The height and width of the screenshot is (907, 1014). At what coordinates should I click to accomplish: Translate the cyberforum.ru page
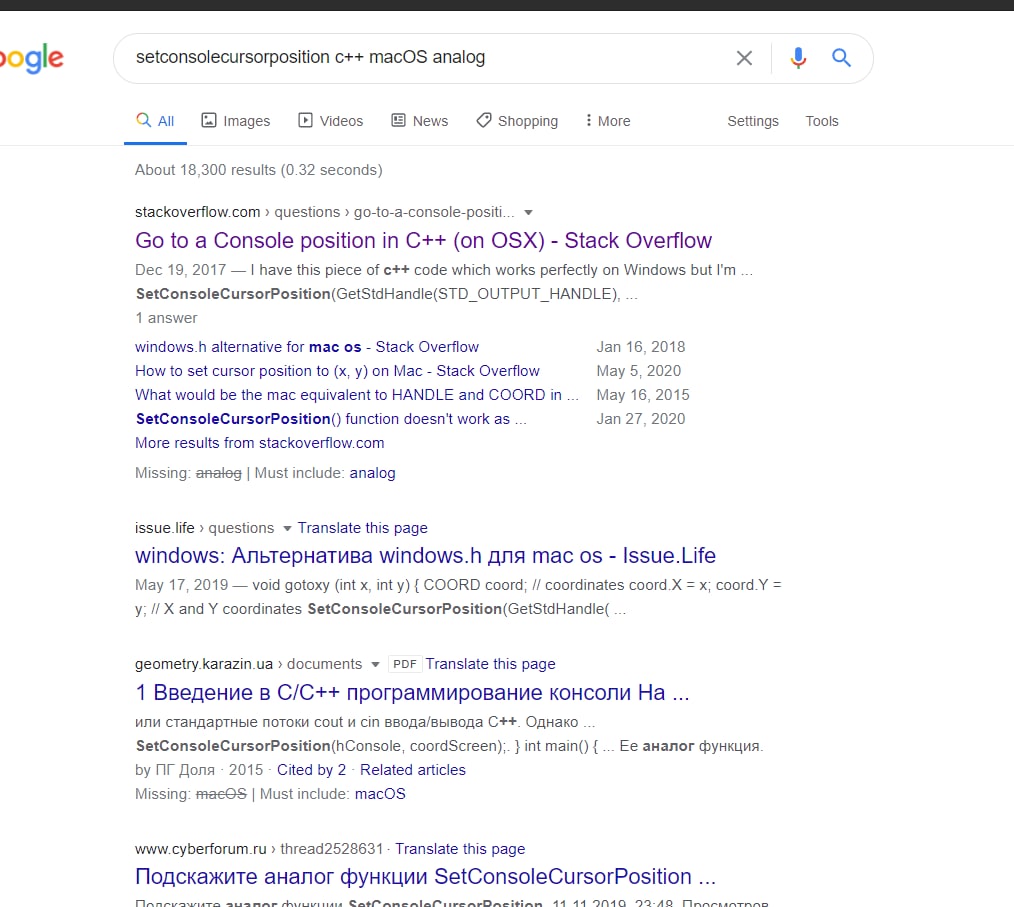[x=460, y=849]
